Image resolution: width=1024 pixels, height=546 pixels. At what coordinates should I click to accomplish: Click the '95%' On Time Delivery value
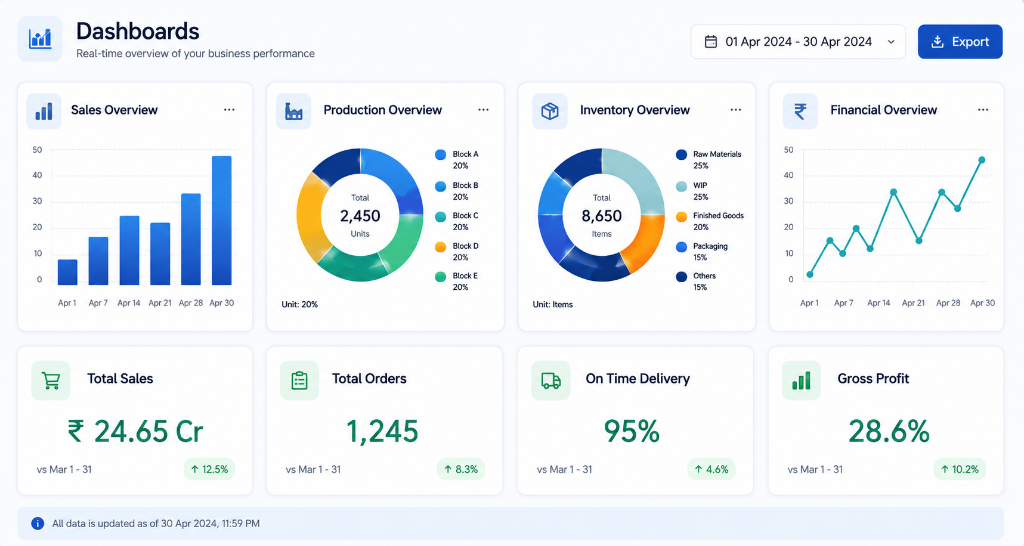[632, 432]
